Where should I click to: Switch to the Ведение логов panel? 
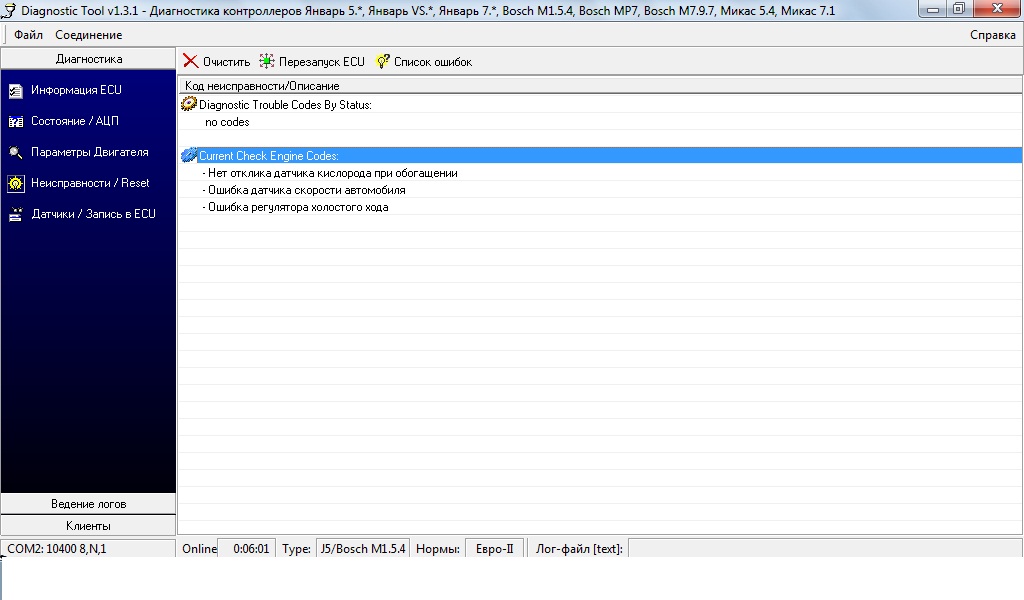click(x=88, y=504)
